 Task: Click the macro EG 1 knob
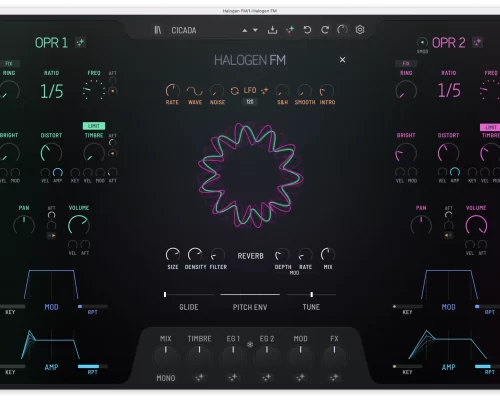pyautogui.click(x=233, y=357)
